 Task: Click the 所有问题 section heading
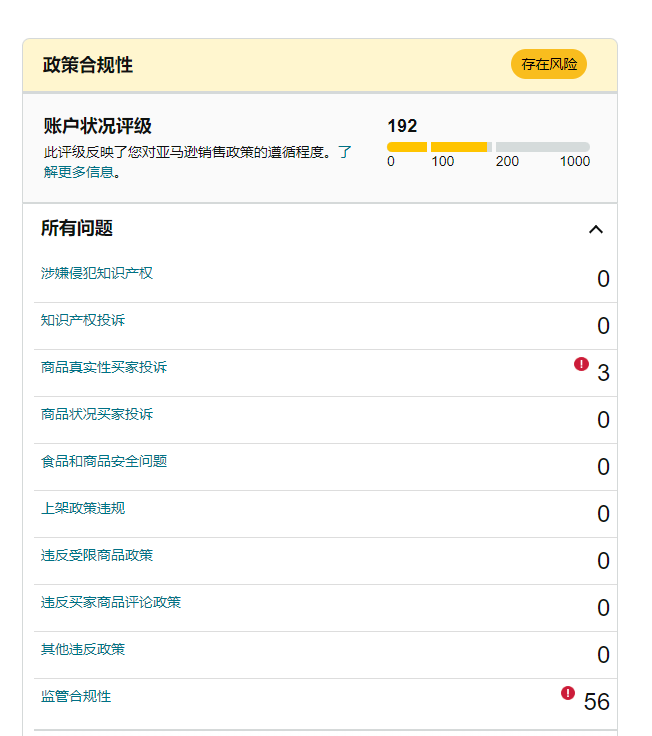point(77,228)
